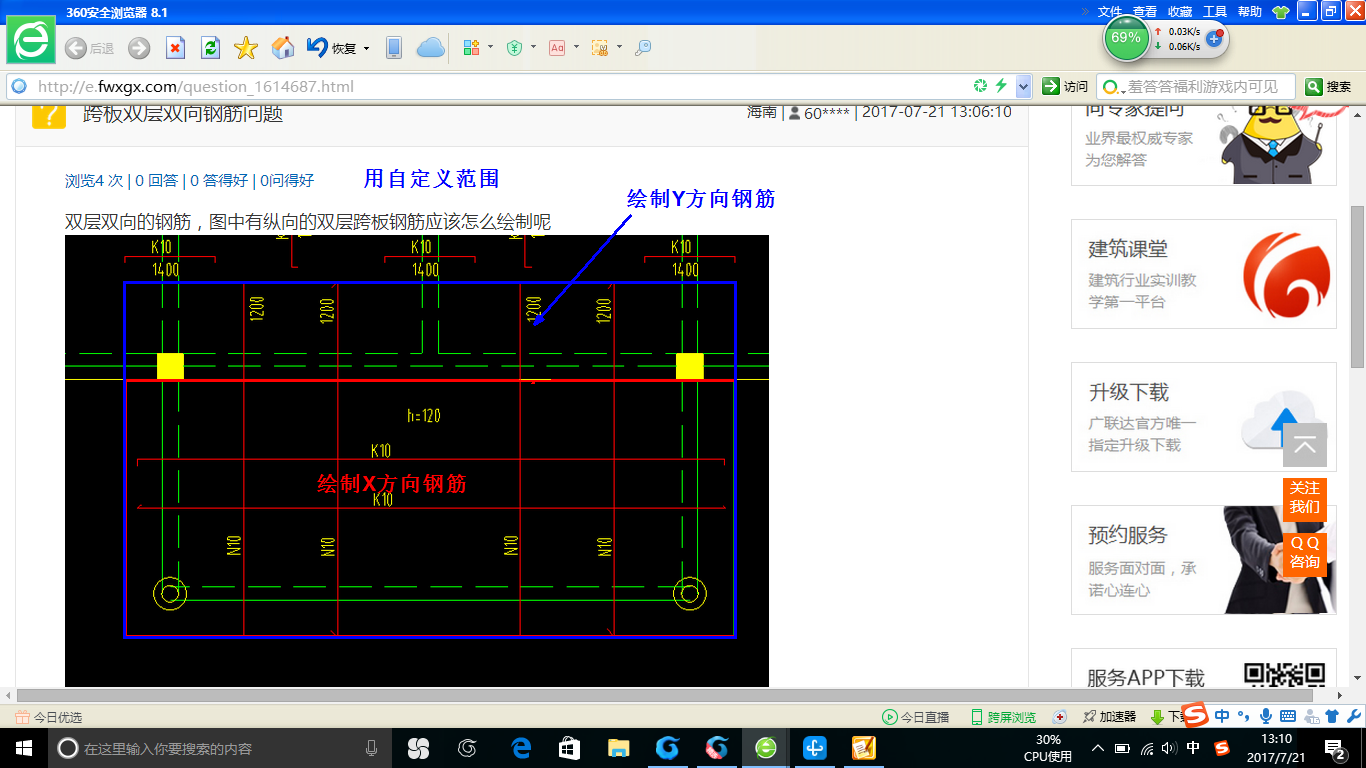Refresh the page with the green arrows icon
1366x768 pixels.
tap(210, 48)
